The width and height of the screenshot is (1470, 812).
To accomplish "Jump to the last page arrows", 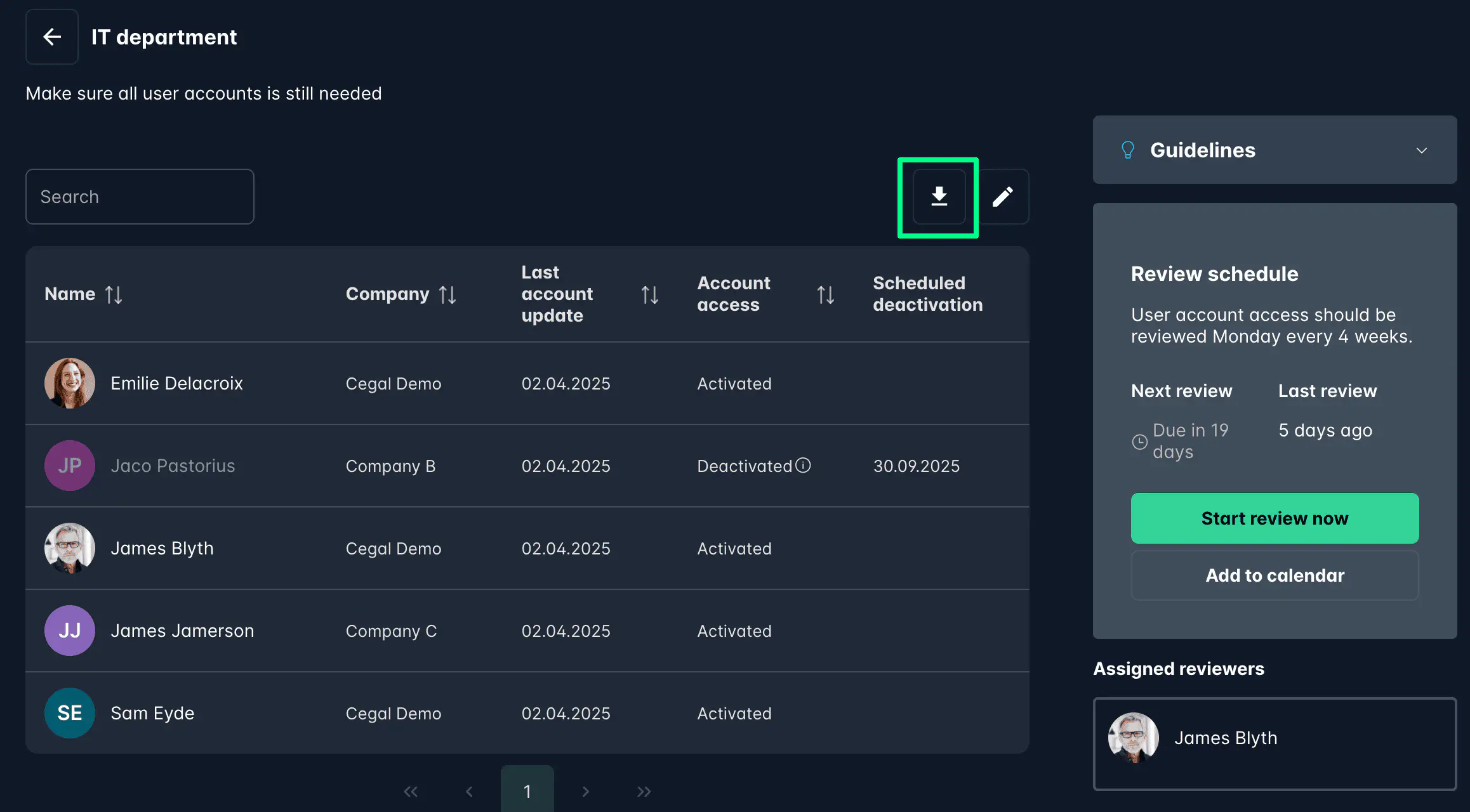I will (x=644, y=791).
